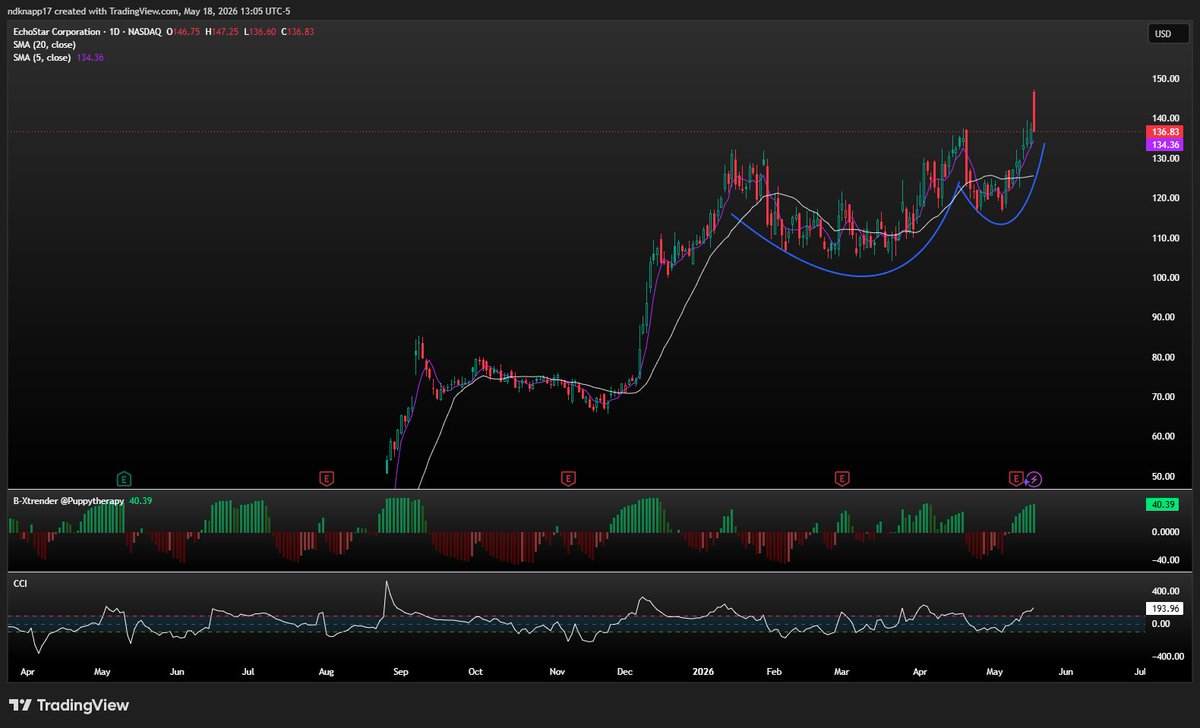Click the 1D interval in the chart title
Viewport: 1200px width, 728px height.
click(x=114, y=32)
